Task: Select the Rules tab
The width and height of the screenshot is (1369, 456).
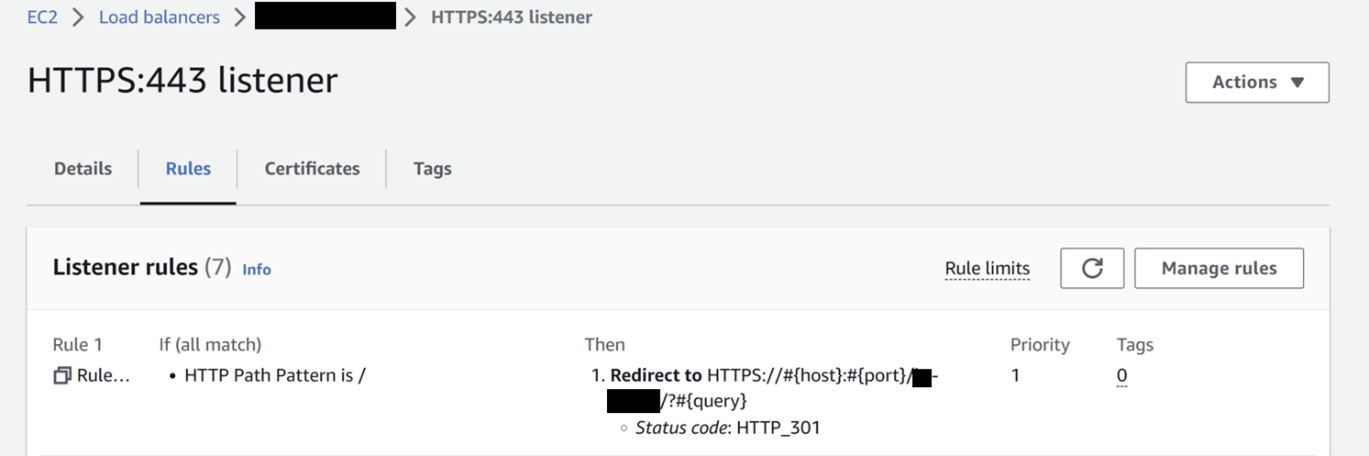Action: [188, 168]
